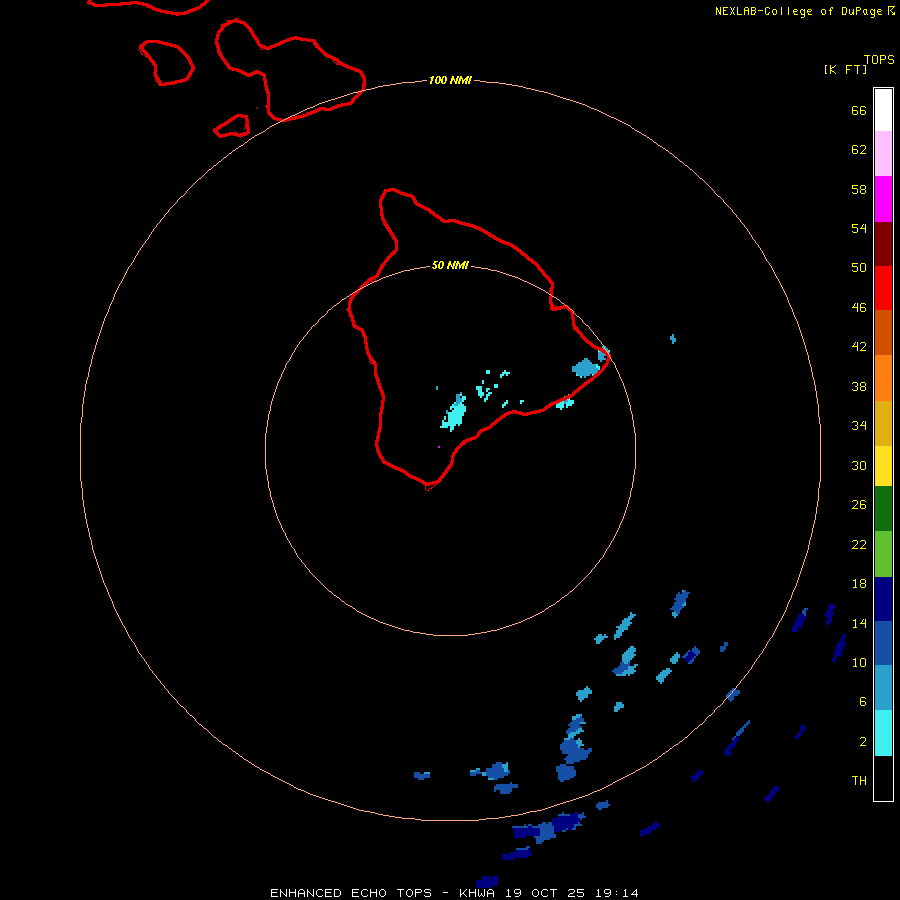Viewport: 900px width, 900px height.
Task: Click the white 66 kft legend swatch
Action: click(x=883, y=110)
